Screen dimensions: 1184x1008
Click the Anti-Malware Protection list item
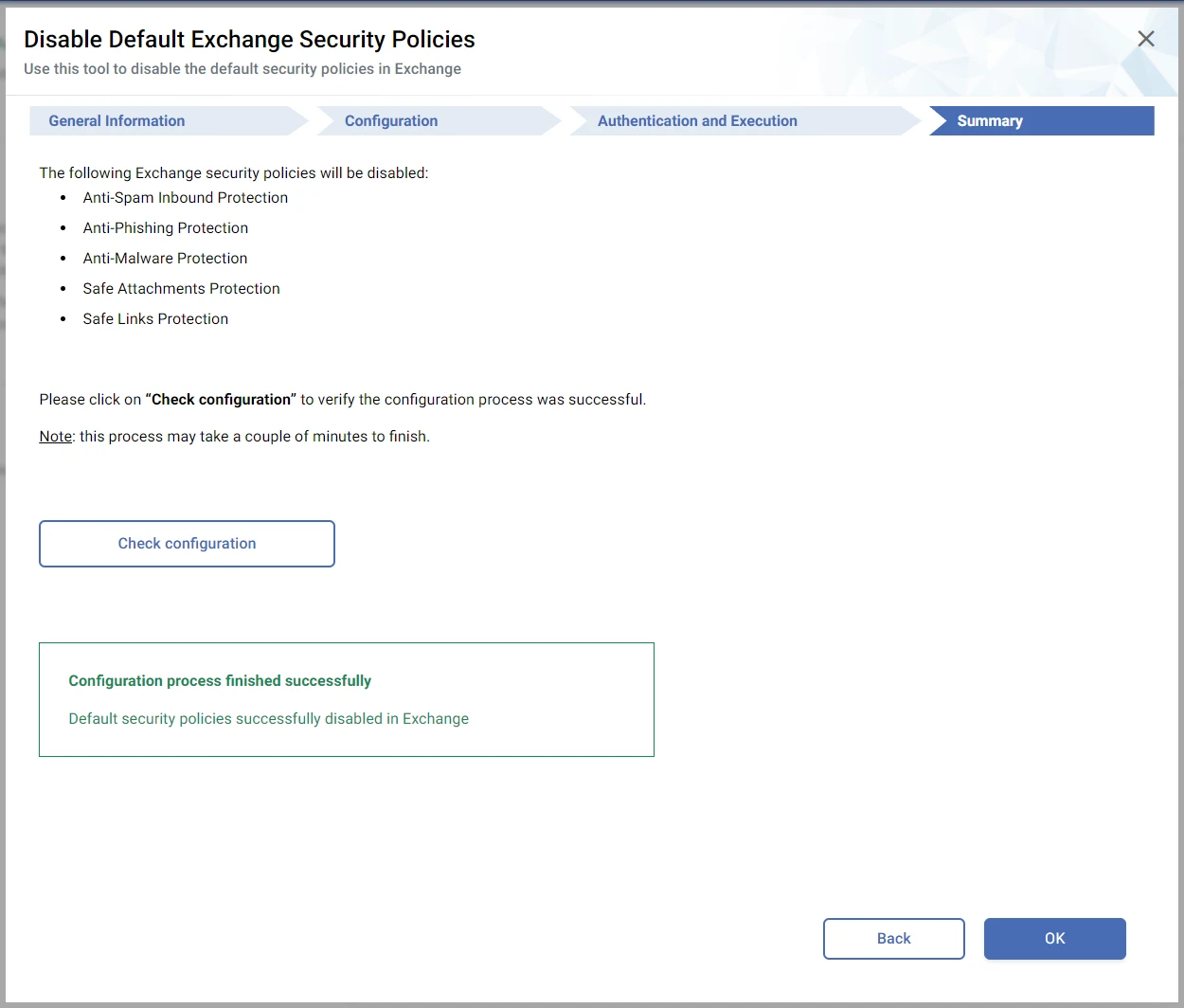click(165, 259)
